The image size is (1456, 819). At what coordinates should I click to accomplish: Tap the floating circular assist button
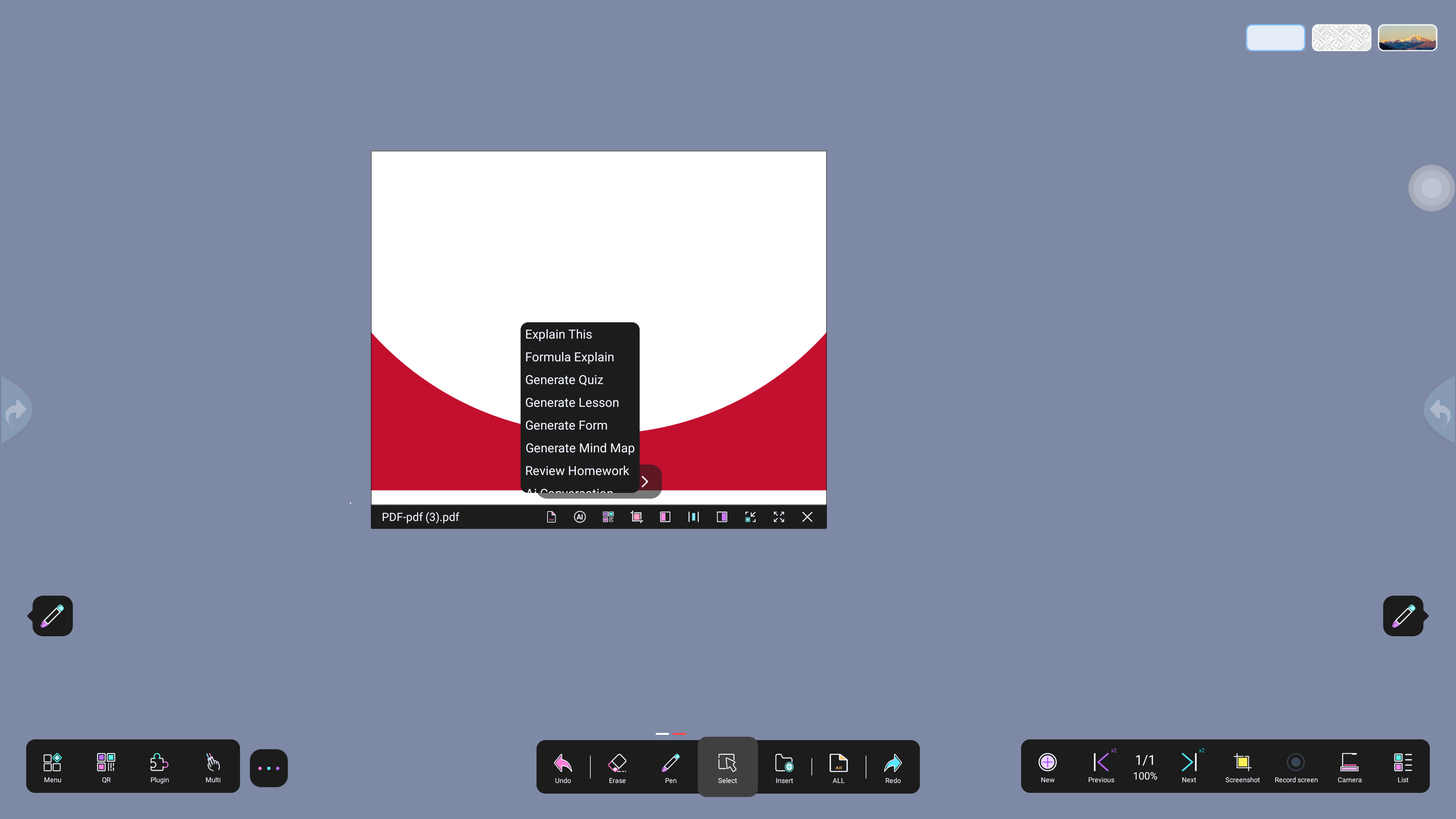[1431, 188]
